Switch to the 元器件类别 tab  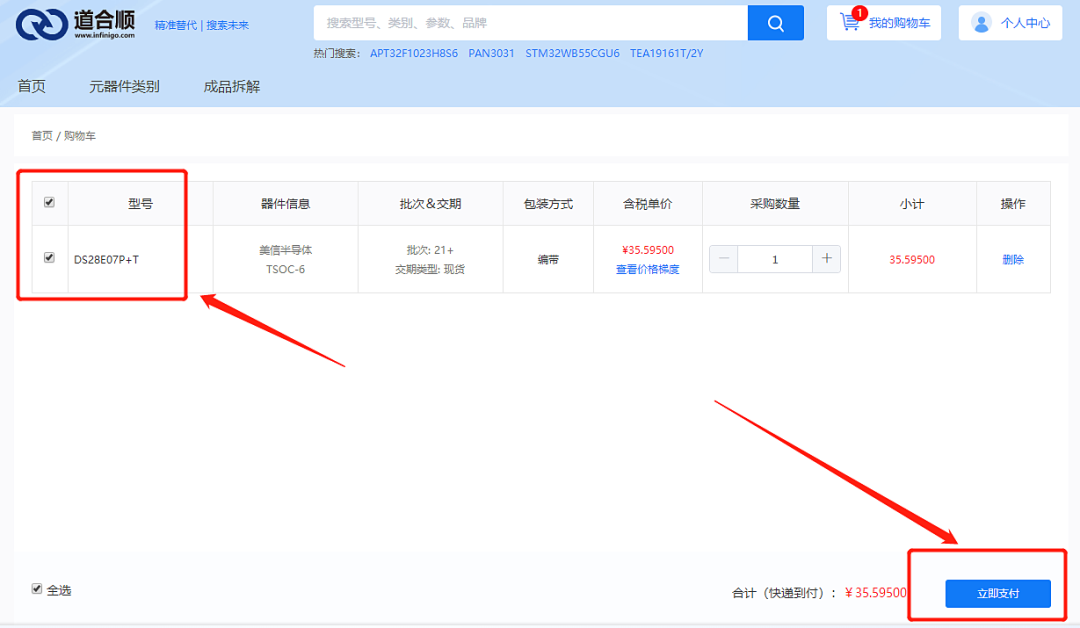pos(123,86)
